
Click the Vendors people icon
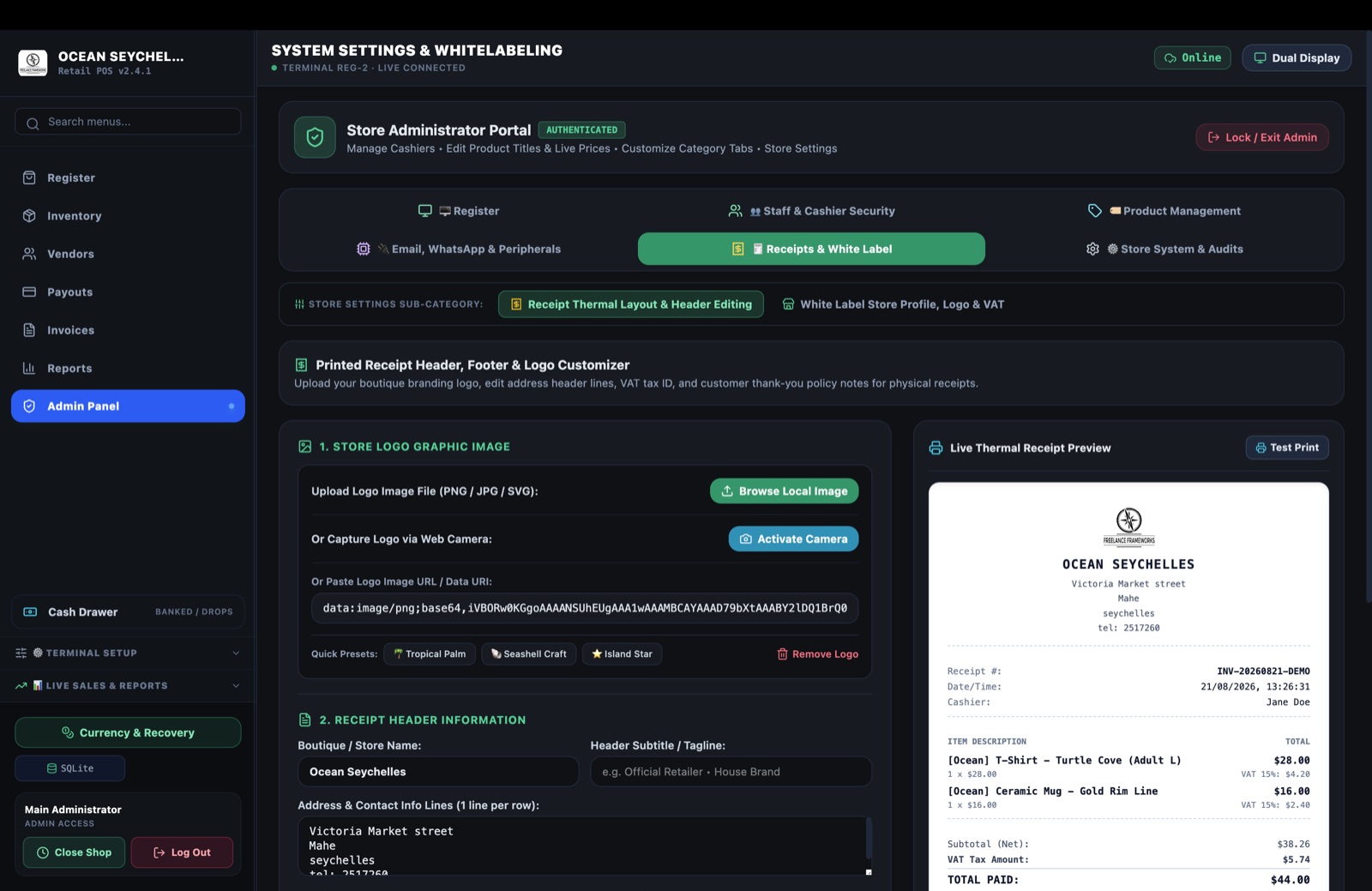point(29,254)
